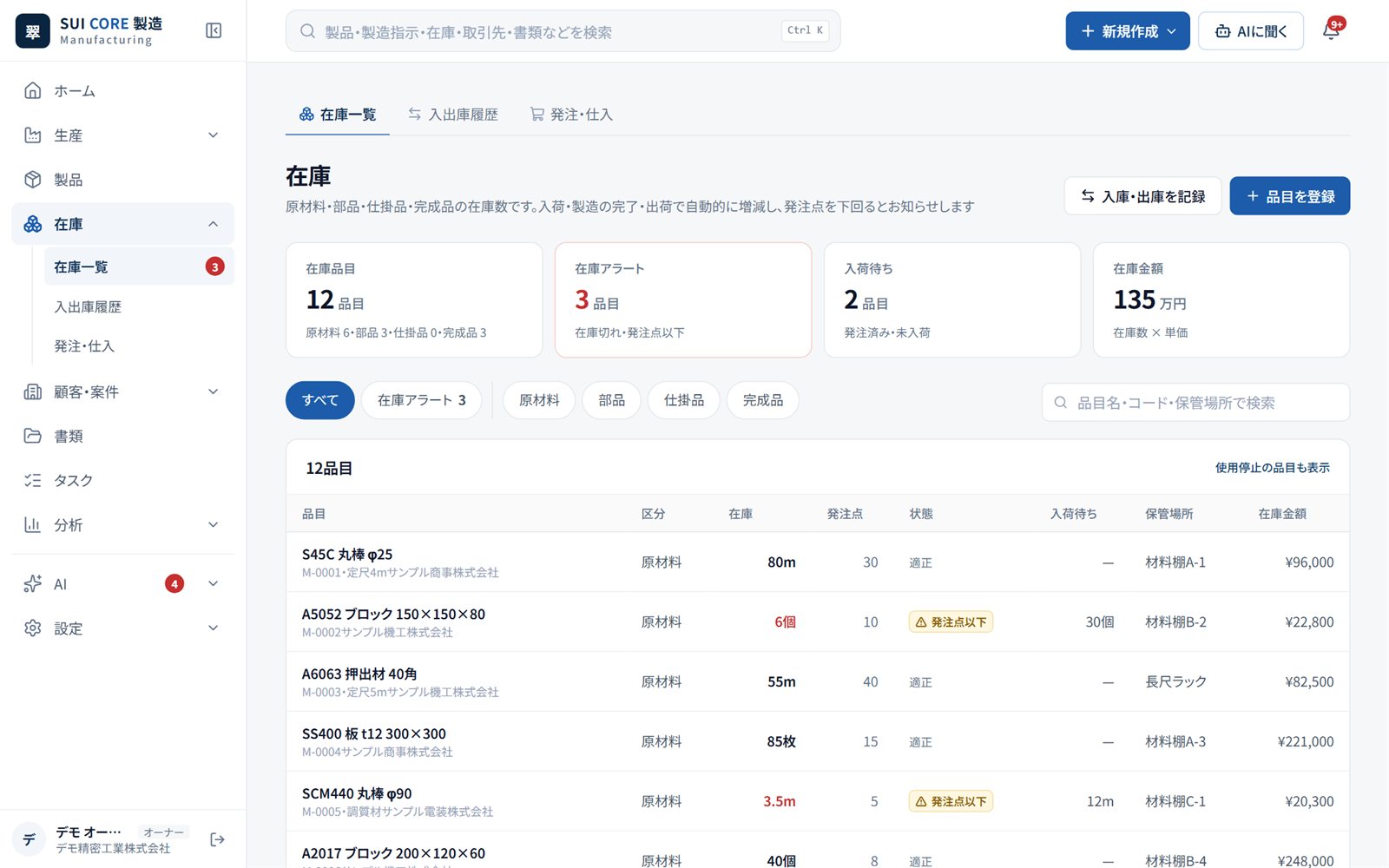Open the 在庫金額 summary card
The width and height of the screenshot is (1389, 868).
(1221, 299)
